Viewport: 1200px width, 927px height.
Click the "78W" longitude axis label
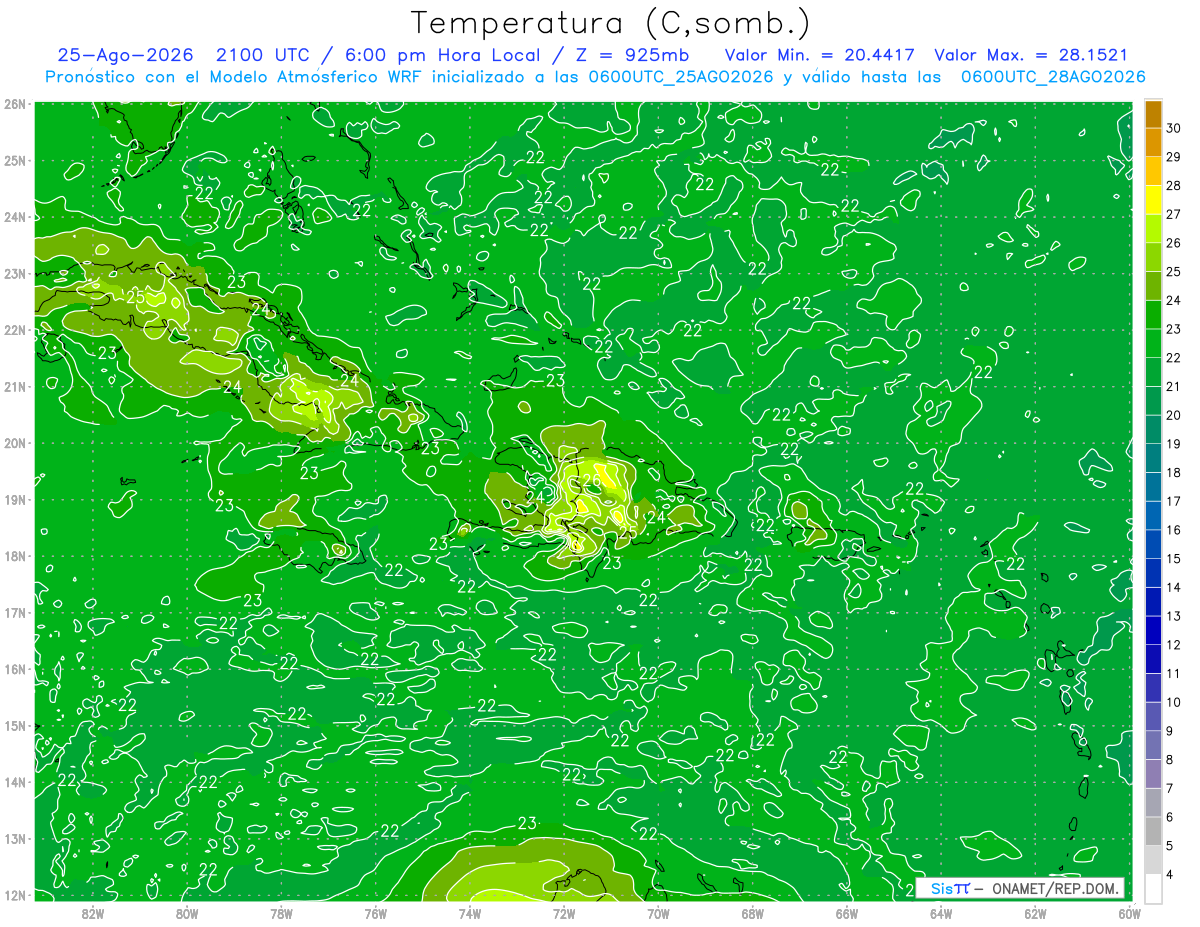pyautogui.click(x=281, y=913)
